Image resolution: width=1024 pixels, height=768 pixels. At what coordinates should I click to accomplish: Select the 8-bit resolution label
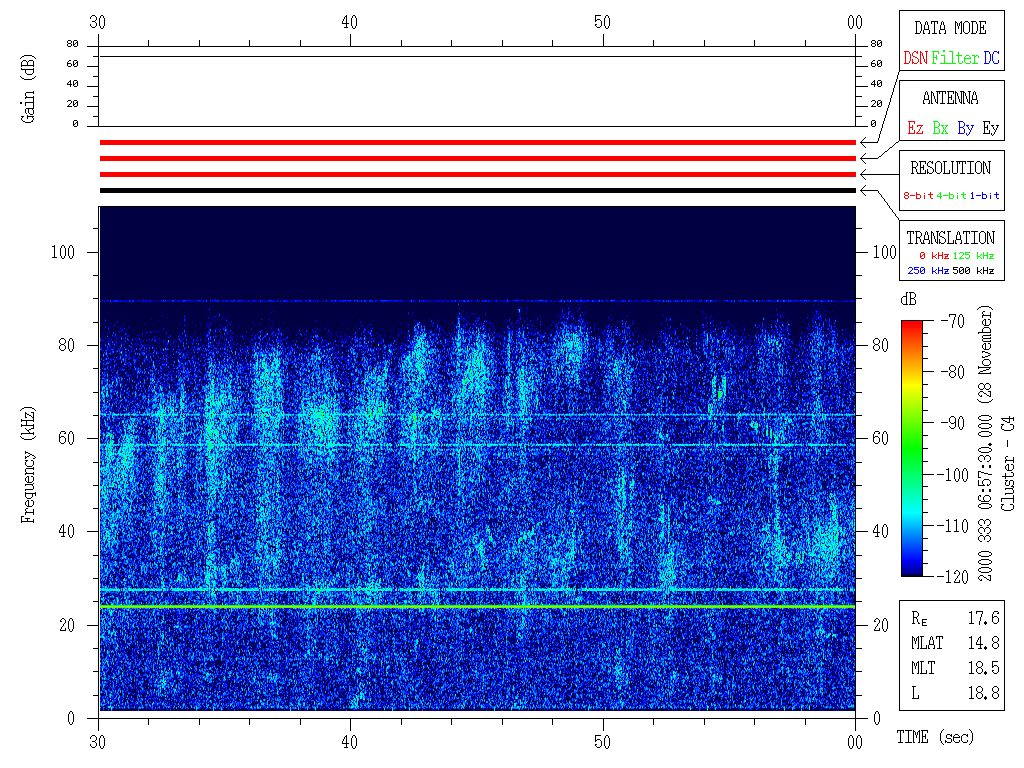[919, 196]
